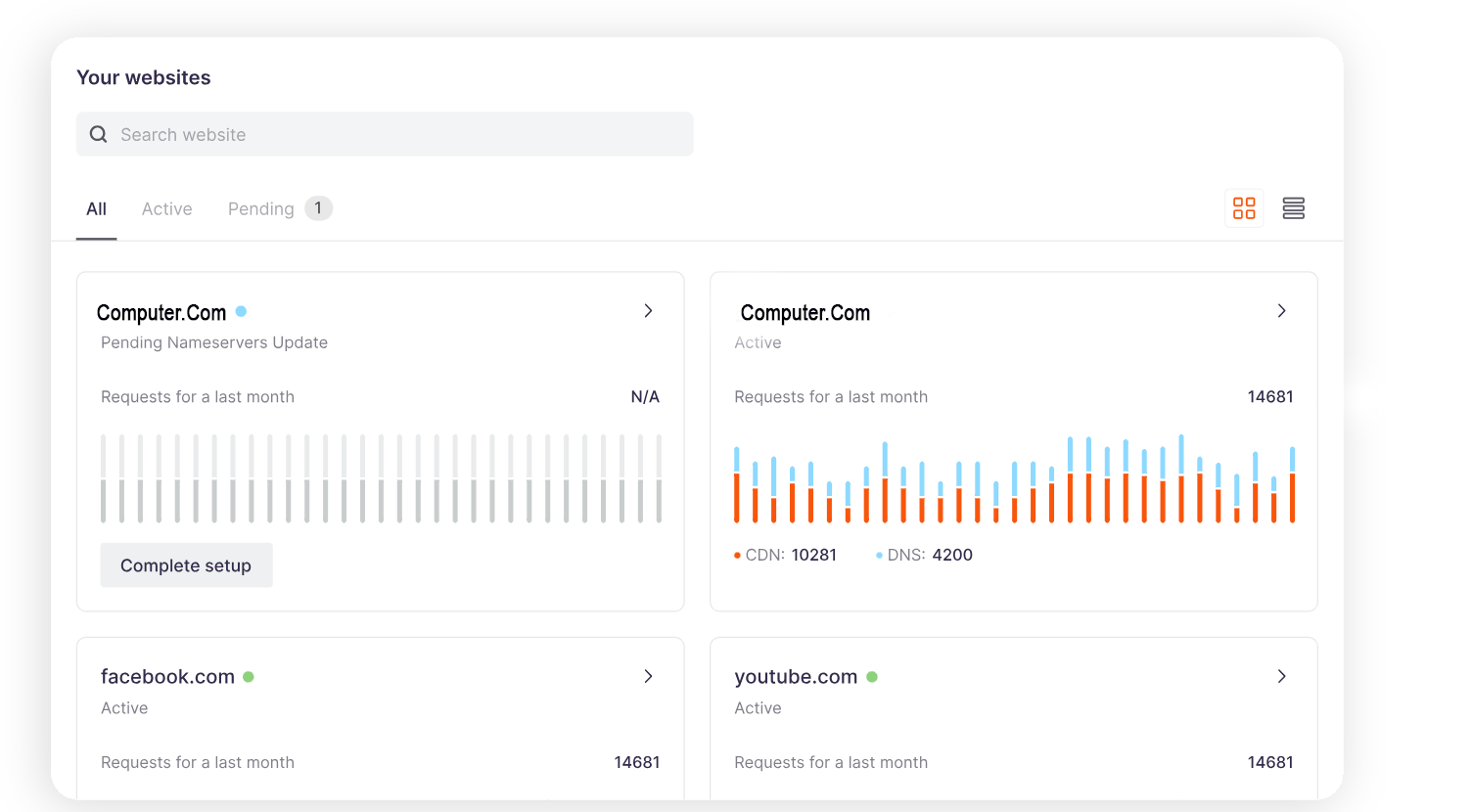Screen dimensions: 1472x812
Task: Open the facebook.com site title
Action: tap(167, 677)
